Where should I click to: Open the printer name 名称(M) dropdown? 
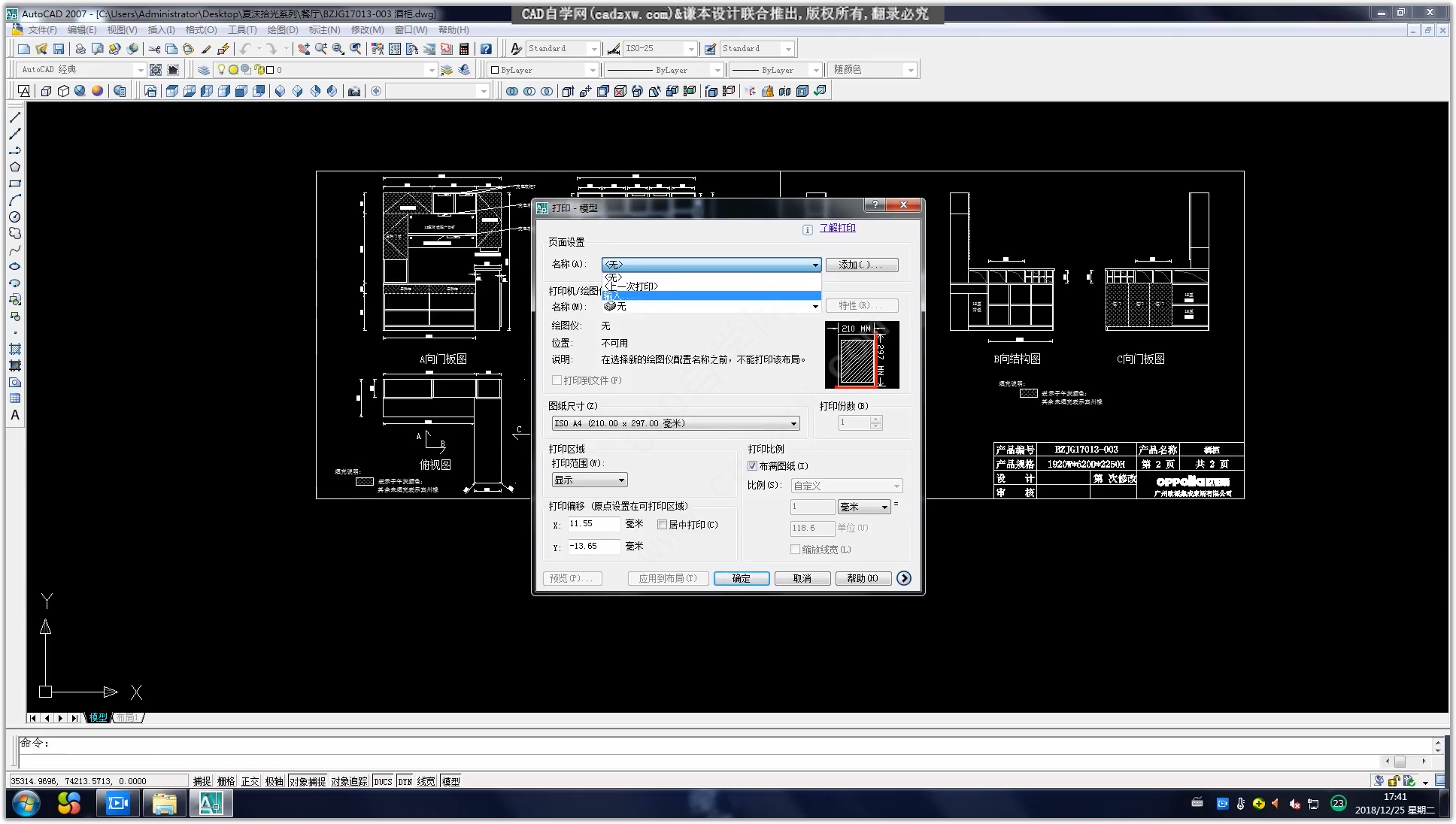711,307
